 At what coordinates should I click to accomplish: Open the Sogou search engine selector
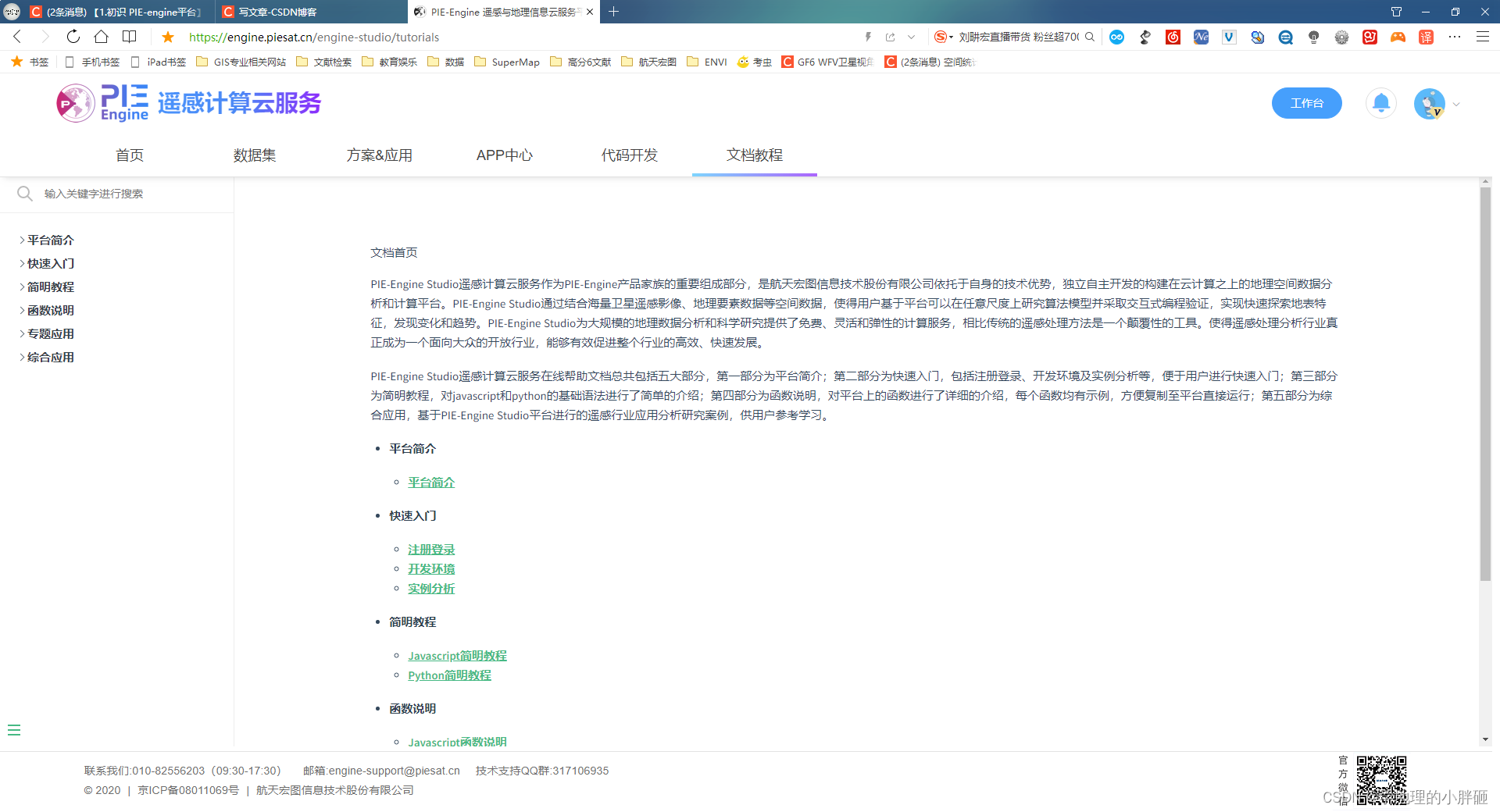[943, 37]
